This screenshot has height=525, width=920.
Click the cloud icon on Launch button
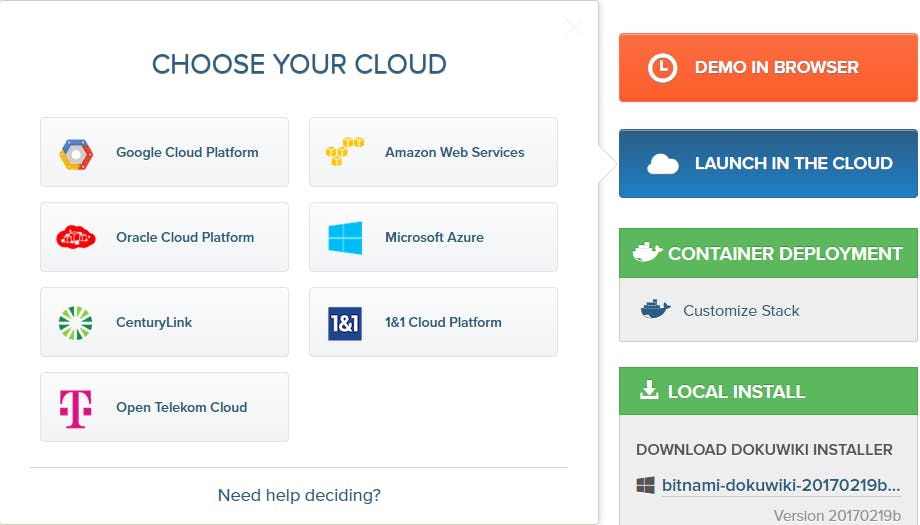(x=663, y=164)
